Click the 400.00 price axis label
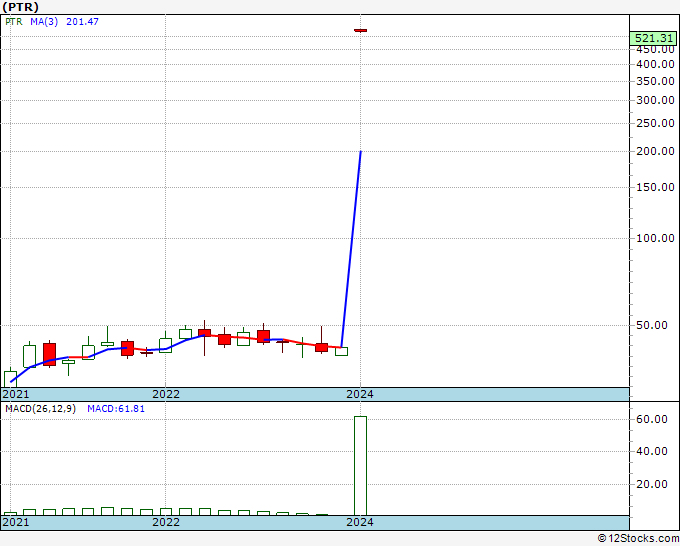The height and width of the screenshot is (546, 680). (655, 65)
